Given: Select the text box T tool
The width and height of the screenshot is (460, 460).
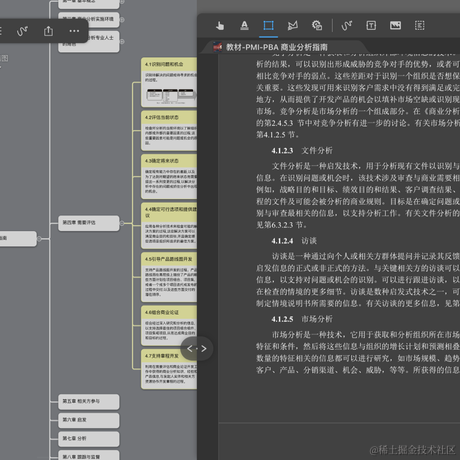Looking at the screenshot, I should pyautogui.click(x=371, y=26).
